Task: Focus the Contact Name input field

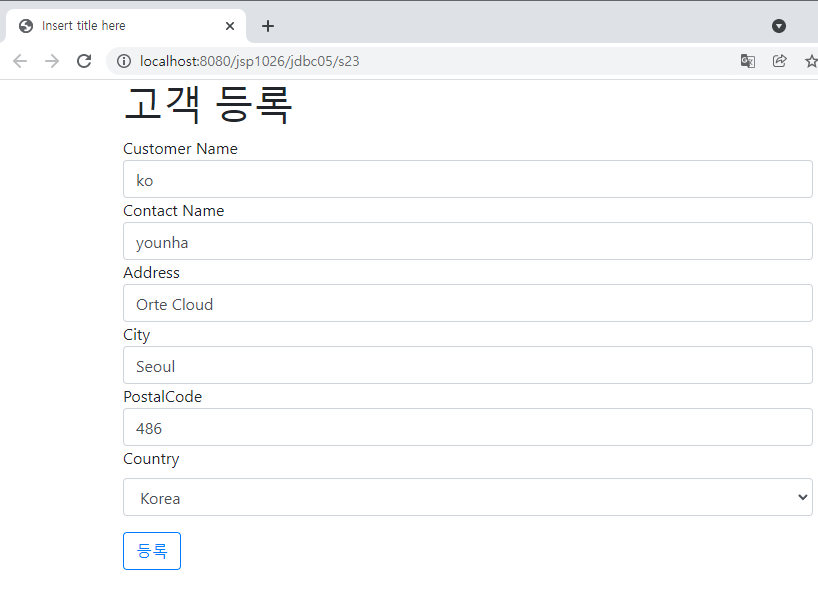Action: point(467,241)
